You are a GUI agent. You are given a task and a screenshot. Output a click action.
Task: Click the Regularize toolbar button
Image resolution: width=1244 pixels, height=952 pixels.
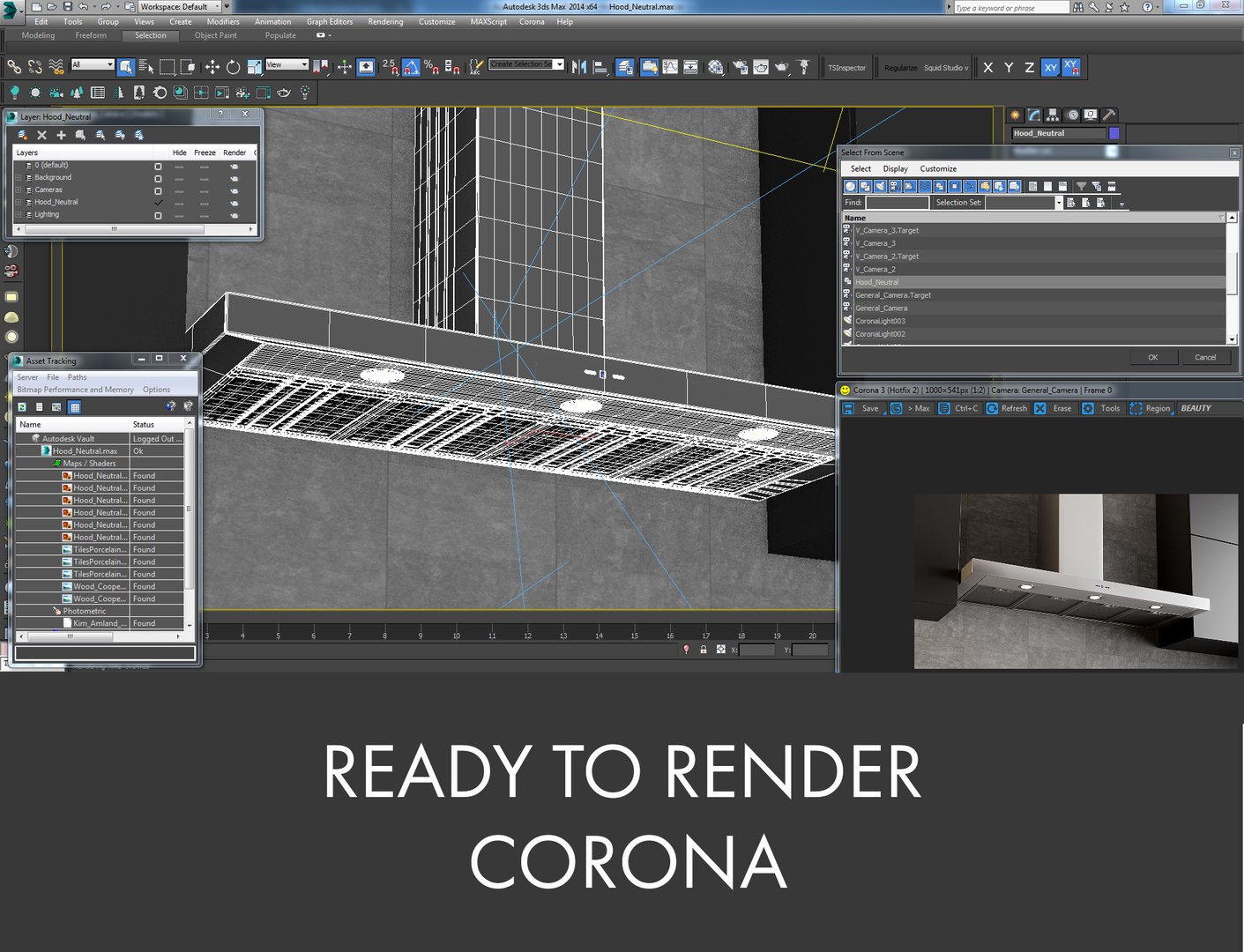(900, 68)
